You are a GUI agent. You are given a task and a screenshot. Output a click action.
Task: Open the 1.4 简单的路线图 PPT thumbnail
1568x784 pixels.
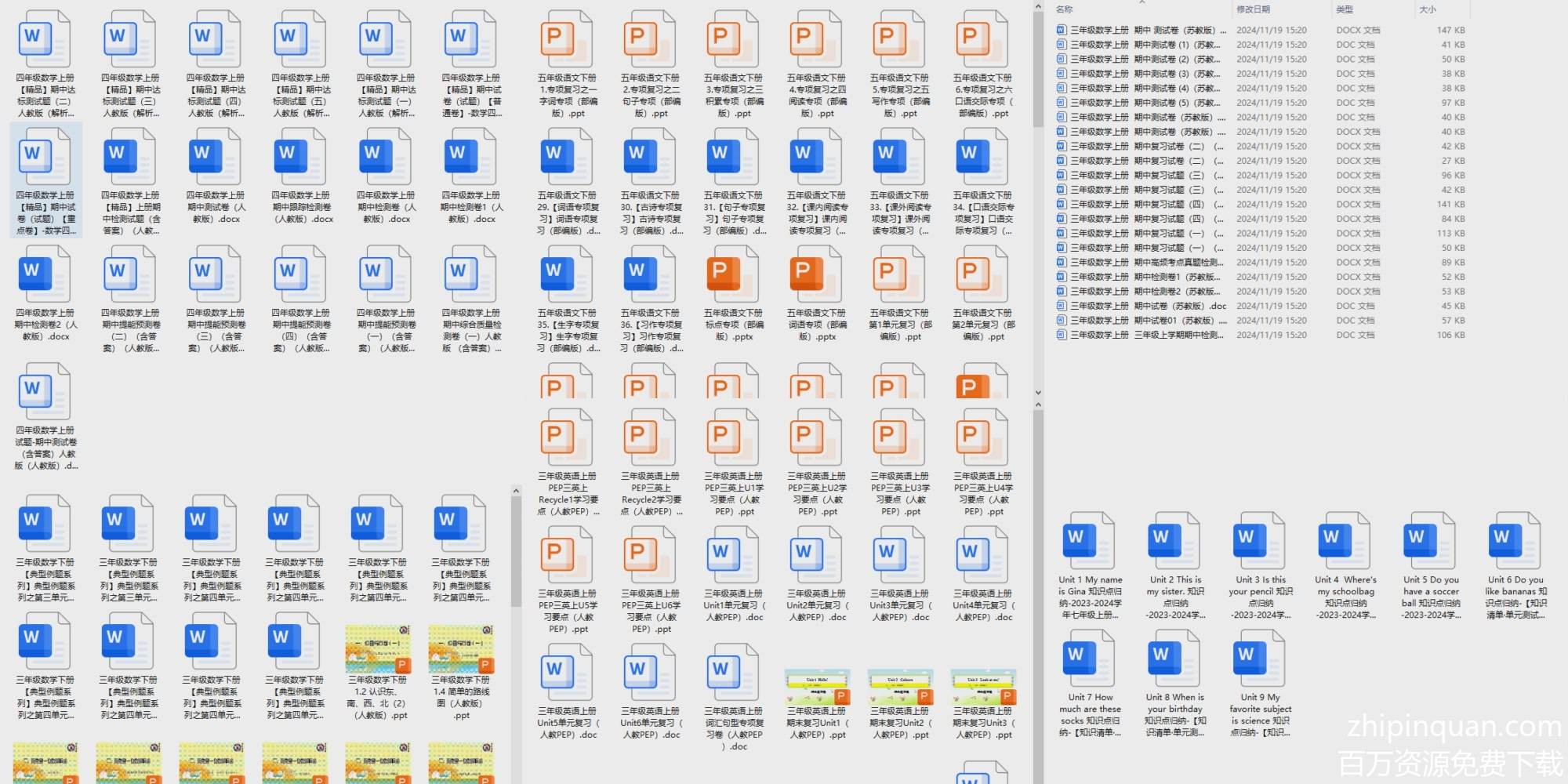[x=462, y=649]
